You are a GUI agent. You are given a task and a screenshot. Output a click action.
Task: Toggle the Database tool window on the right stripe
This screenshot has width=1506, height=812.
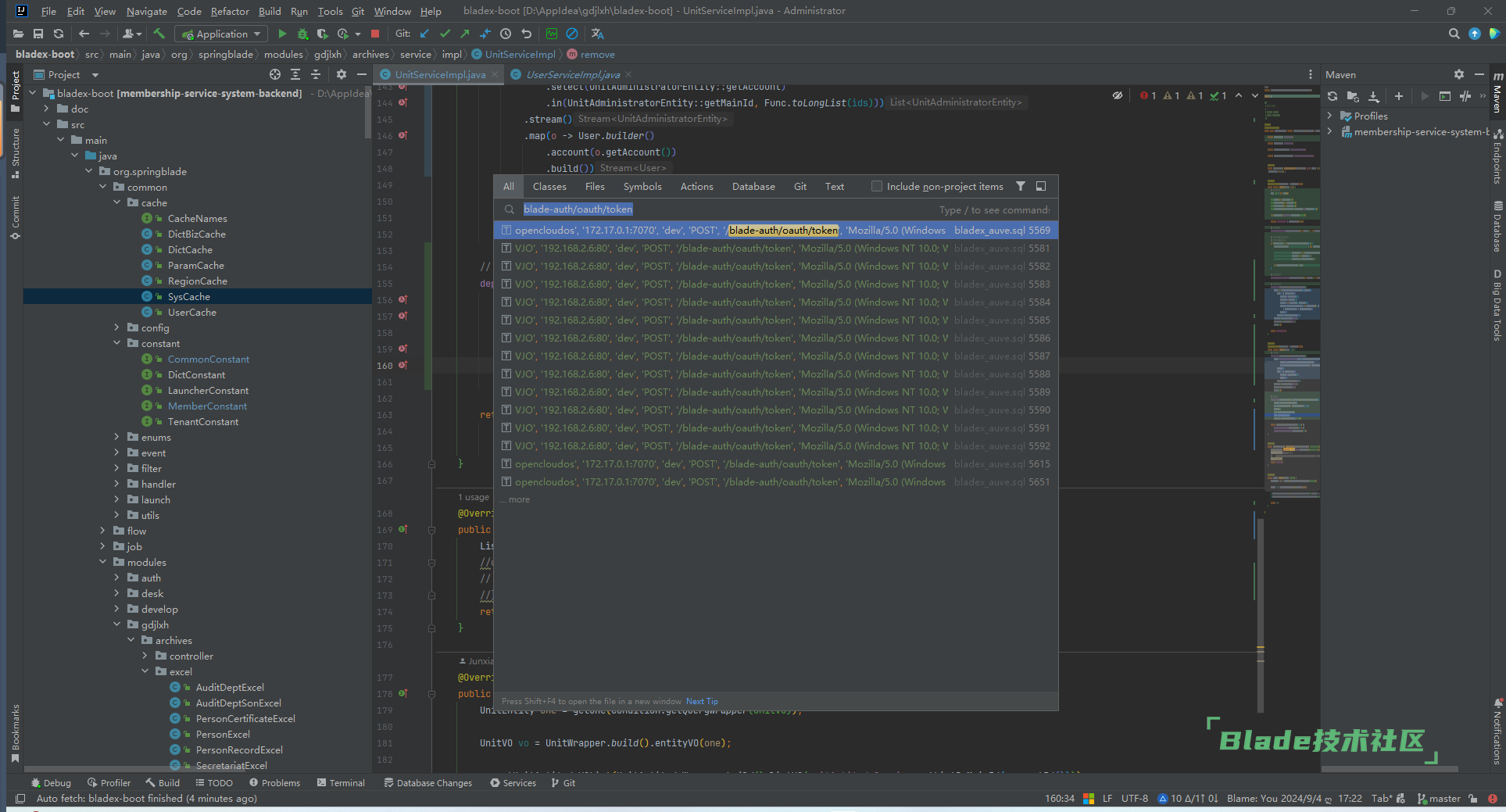click(1497, 227)
